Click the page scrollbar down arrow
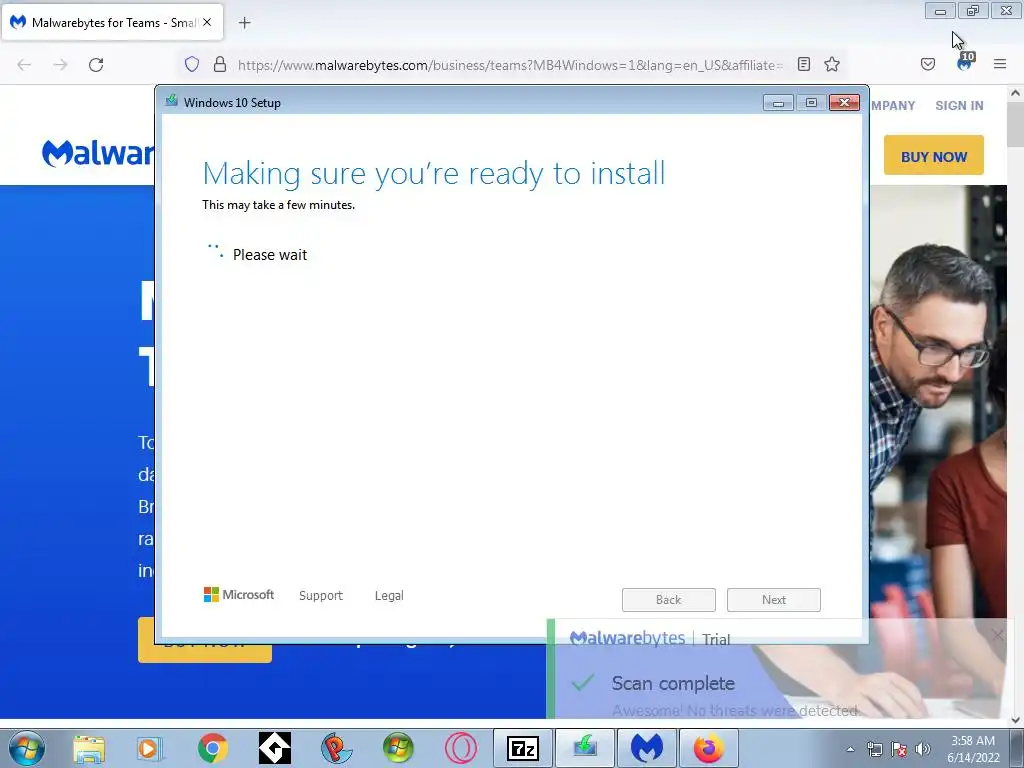Image resolution: width=1024 pixels, height=768 pixels. point(1015,720)
